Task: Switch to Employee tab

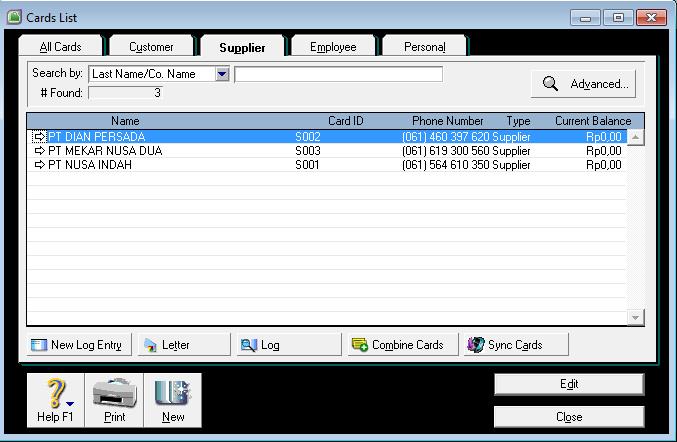Action: pos(333,46)
